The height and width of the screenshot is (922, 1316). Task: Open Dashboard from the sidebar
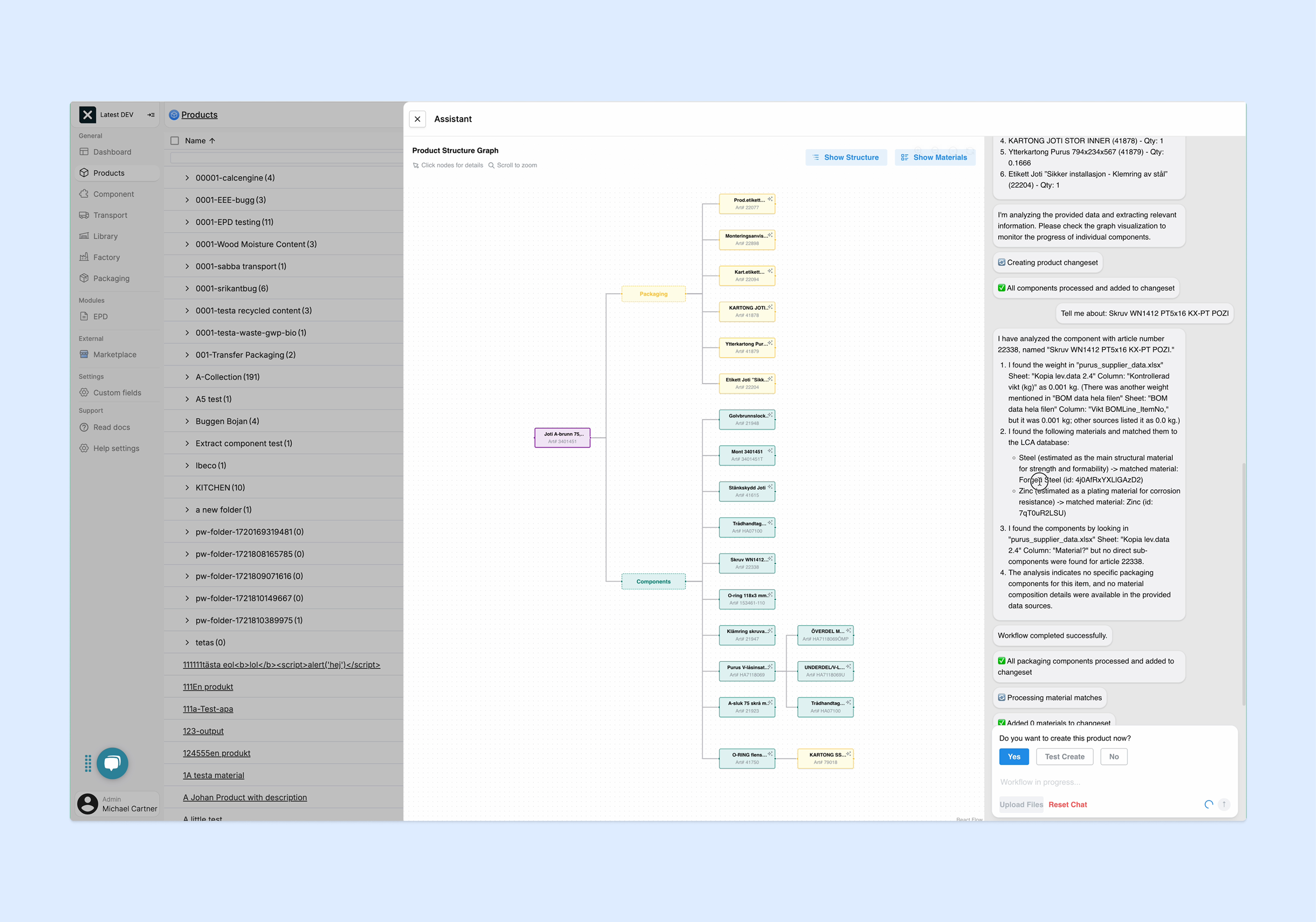(x=112, y=152)
